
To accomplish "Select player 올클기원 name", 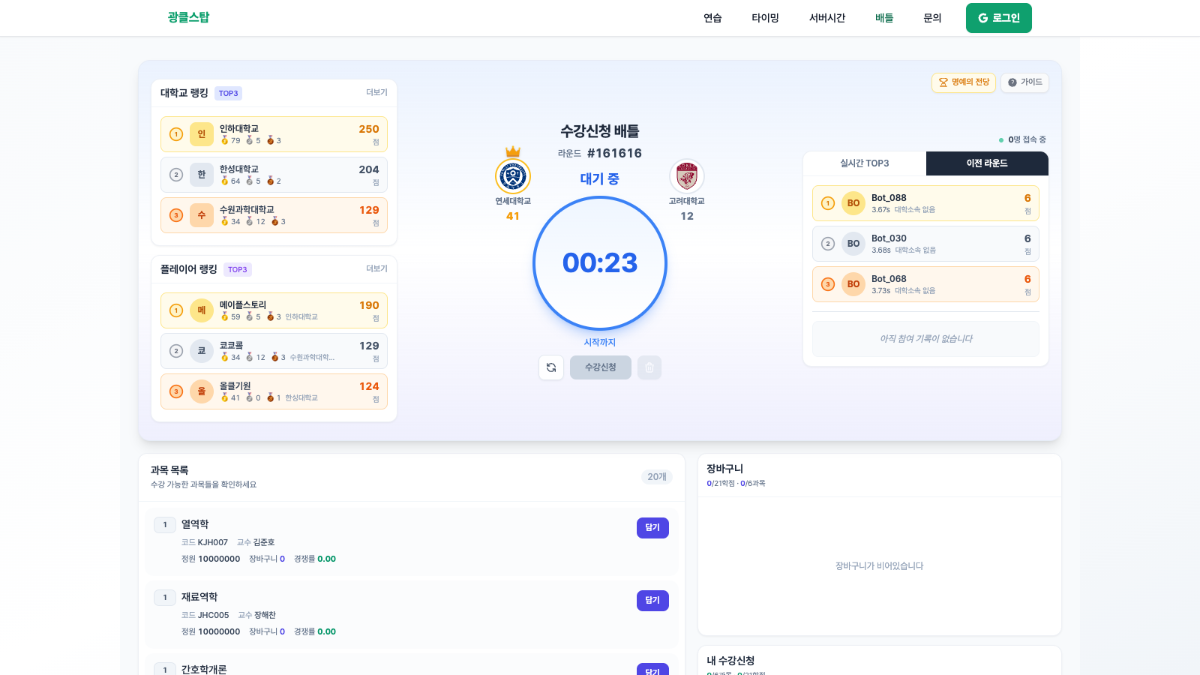I will [235, 386].
